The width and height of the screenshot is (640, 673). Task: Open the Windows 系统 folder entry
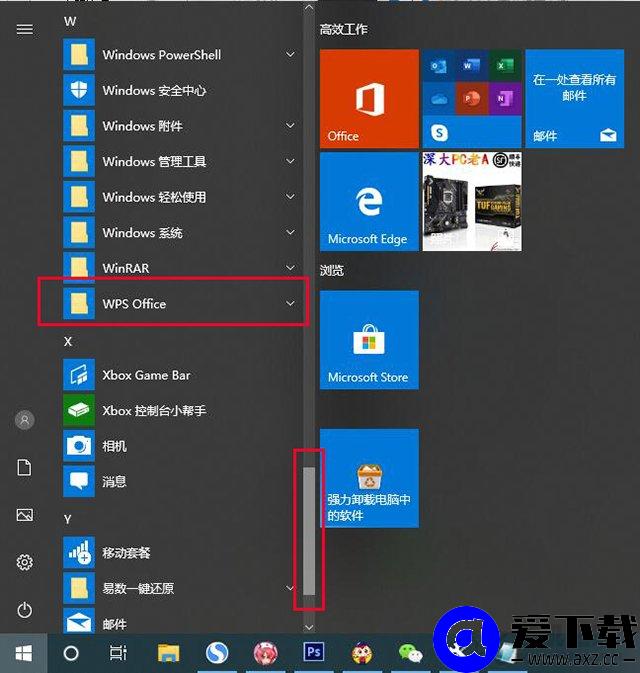click(x=181, y=232)
